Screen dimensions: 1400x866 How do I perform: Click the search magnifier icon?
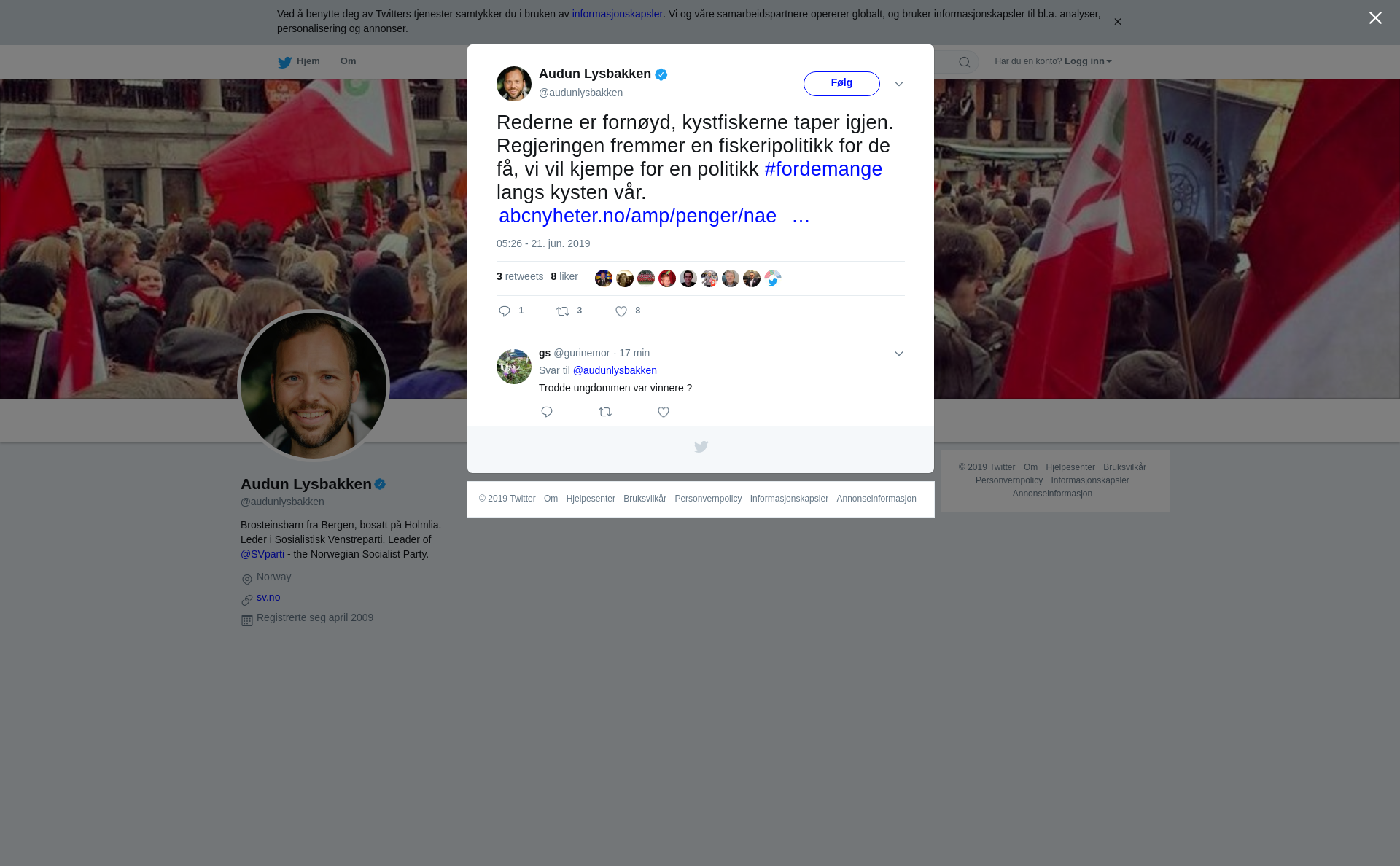pyautogui.click(x=965, y=62)
